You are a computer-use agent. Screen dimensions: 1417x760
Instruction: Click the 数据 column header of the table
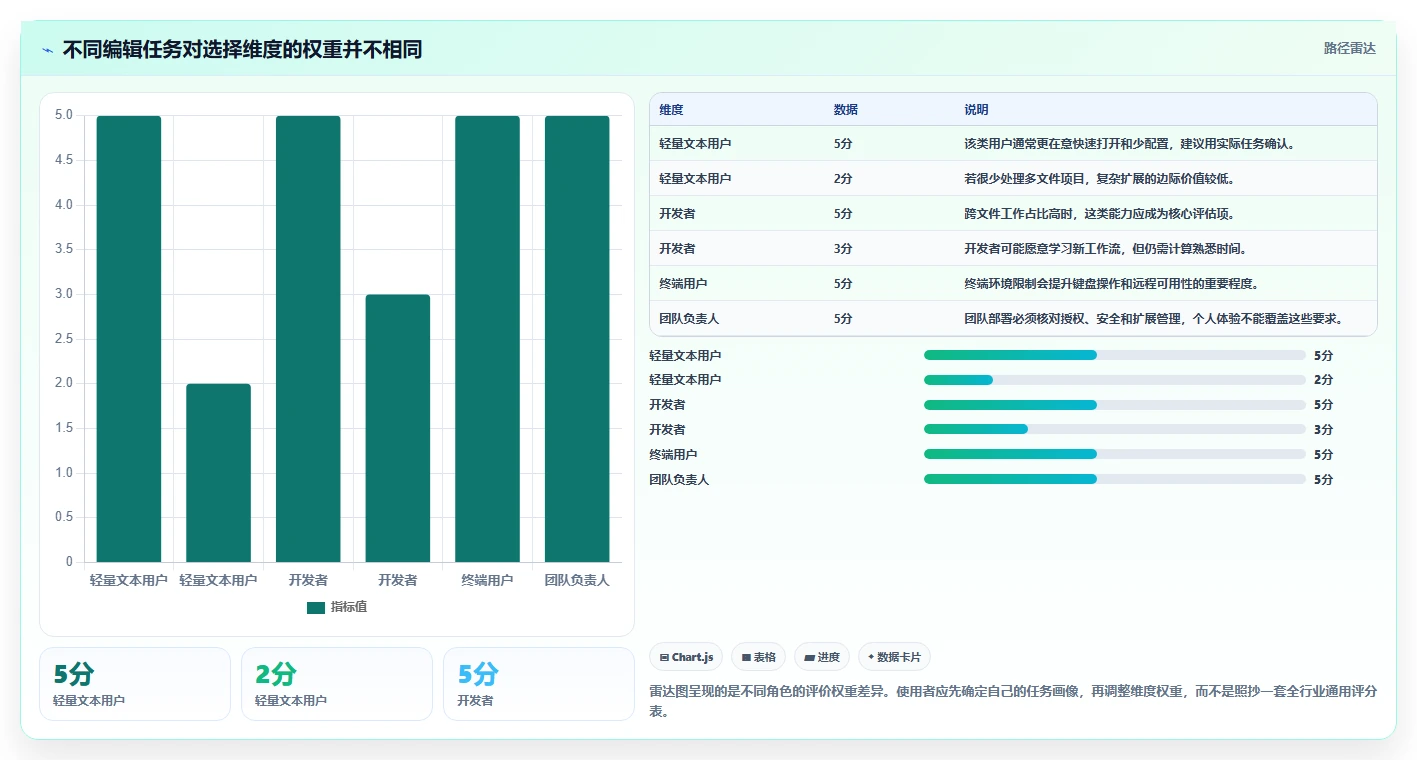click(846, 110)
